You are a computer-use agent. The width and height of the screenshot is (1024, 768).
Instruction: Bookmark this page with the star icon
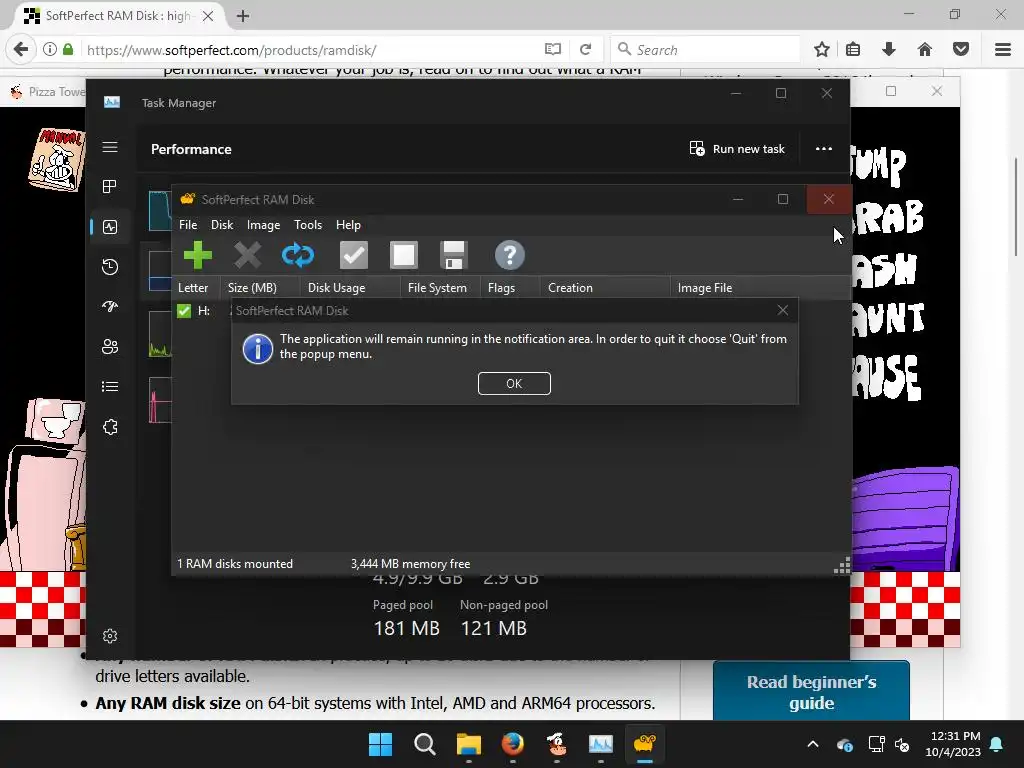point(822,50)
